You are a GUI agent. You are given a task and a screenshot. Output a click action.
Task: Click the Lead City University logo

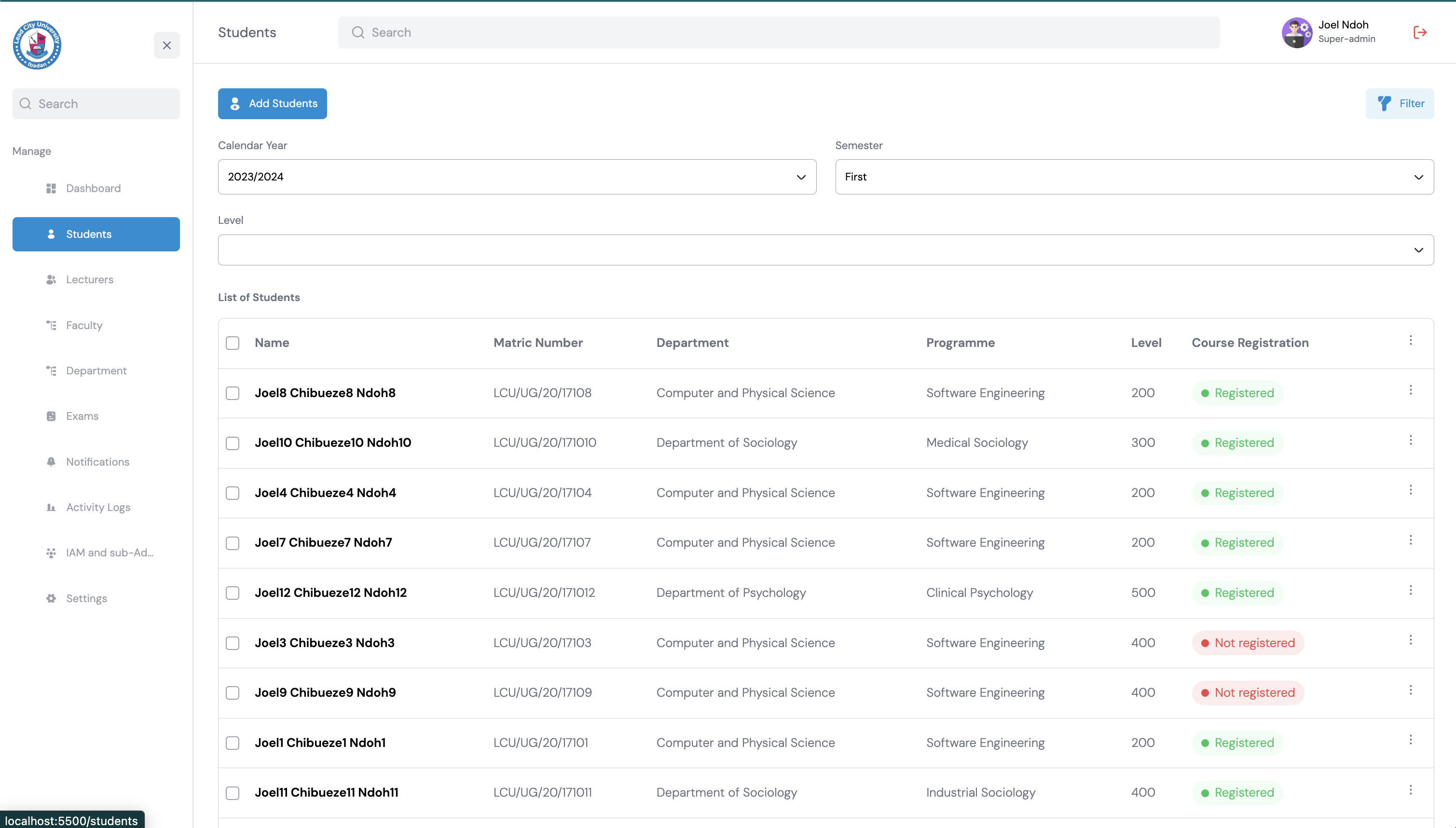pyautogui.click(x=37, y=45)
